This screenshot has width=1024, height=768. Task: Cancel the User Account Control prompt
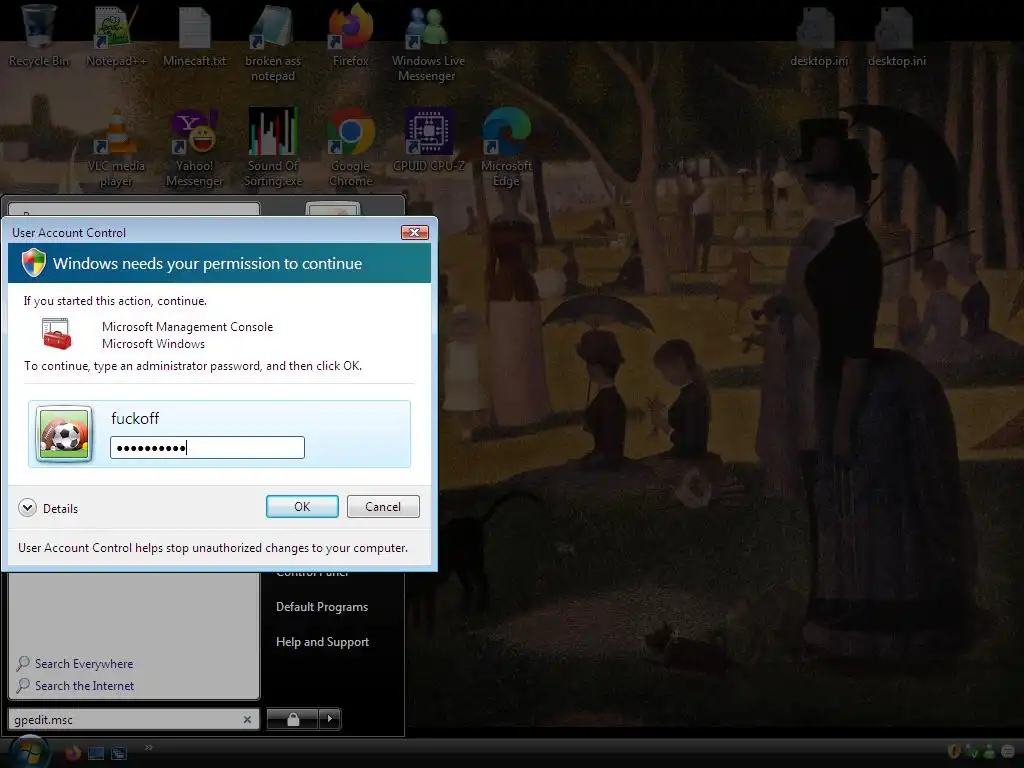pos(383,507)
